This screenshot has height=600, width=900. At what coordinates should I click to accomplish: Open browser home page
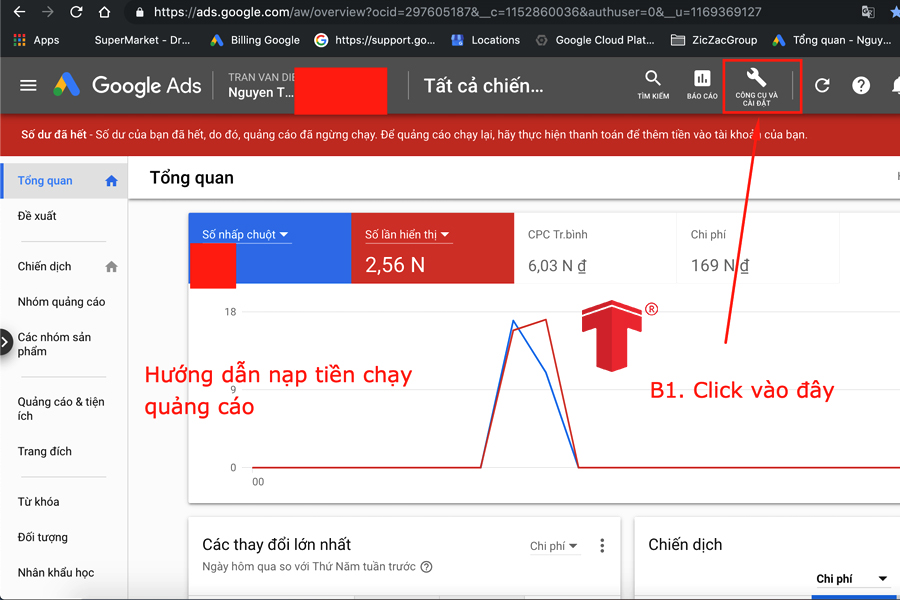pyautogui.click(x=104, y=12)
